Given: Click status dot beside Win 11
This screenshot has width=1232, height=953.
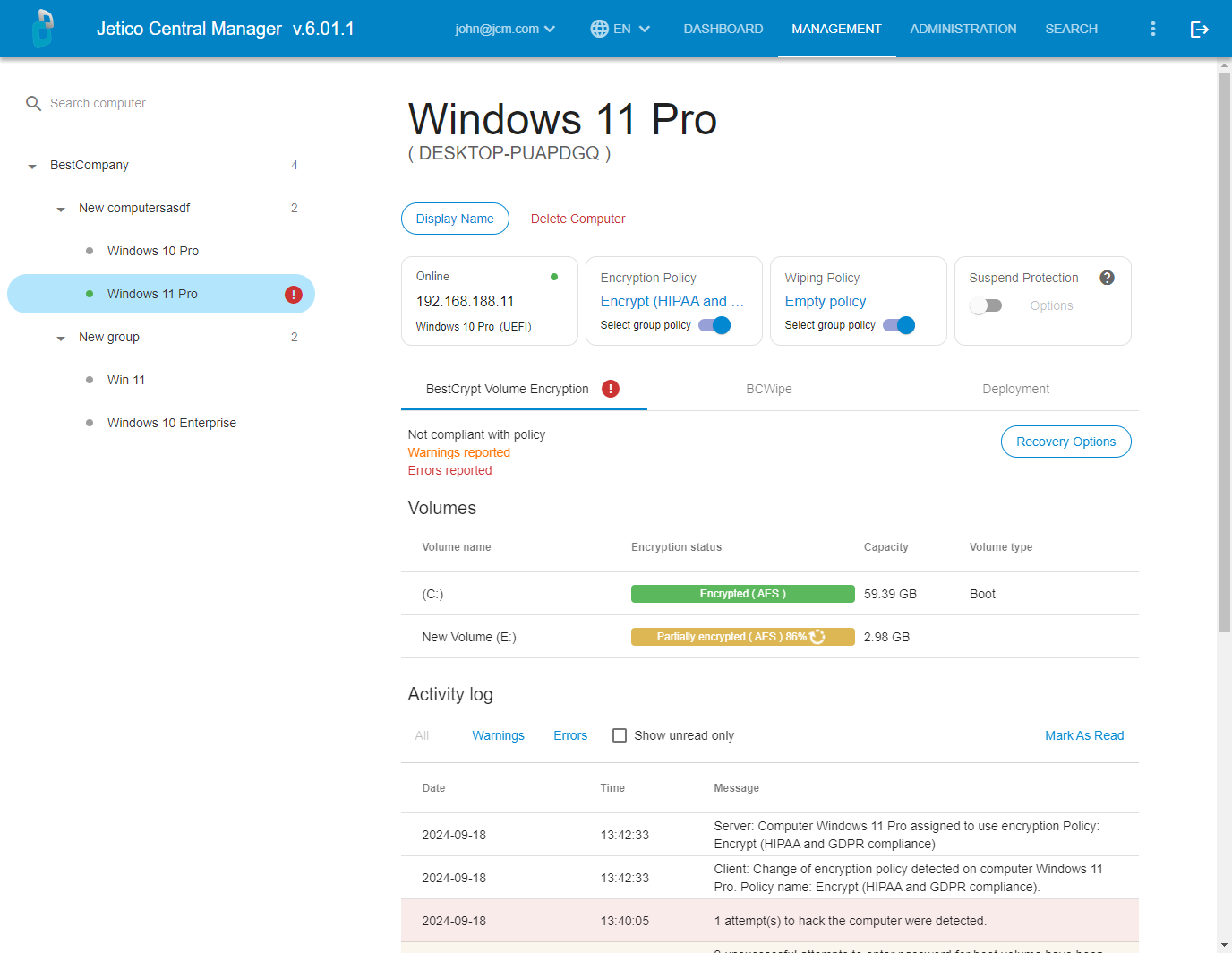Looking at the screenshot, I should [90, 380].
